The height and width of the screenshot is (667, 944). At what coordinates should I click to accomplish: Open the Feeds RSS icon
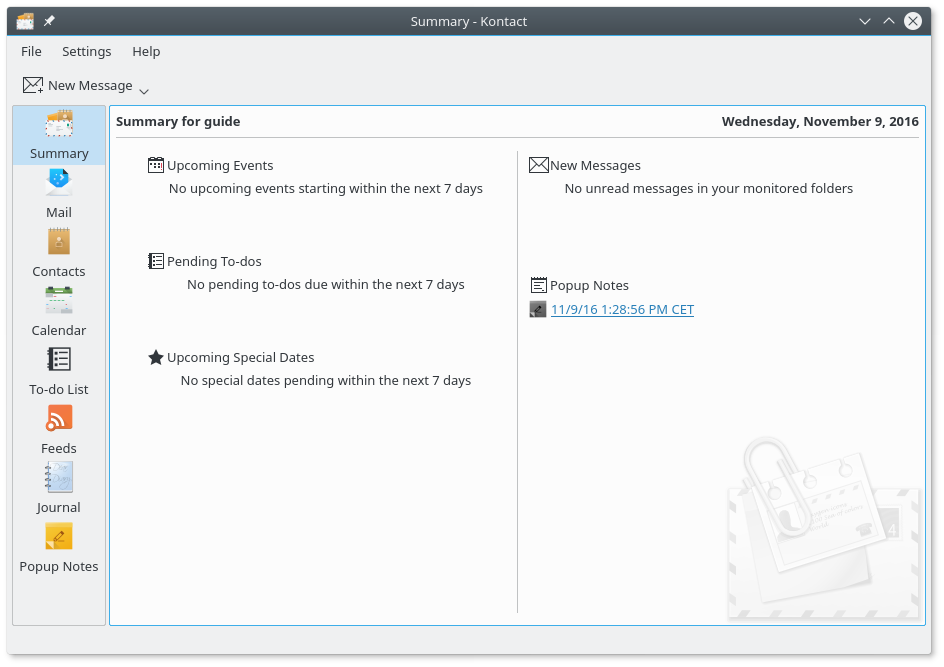point(59,418)
